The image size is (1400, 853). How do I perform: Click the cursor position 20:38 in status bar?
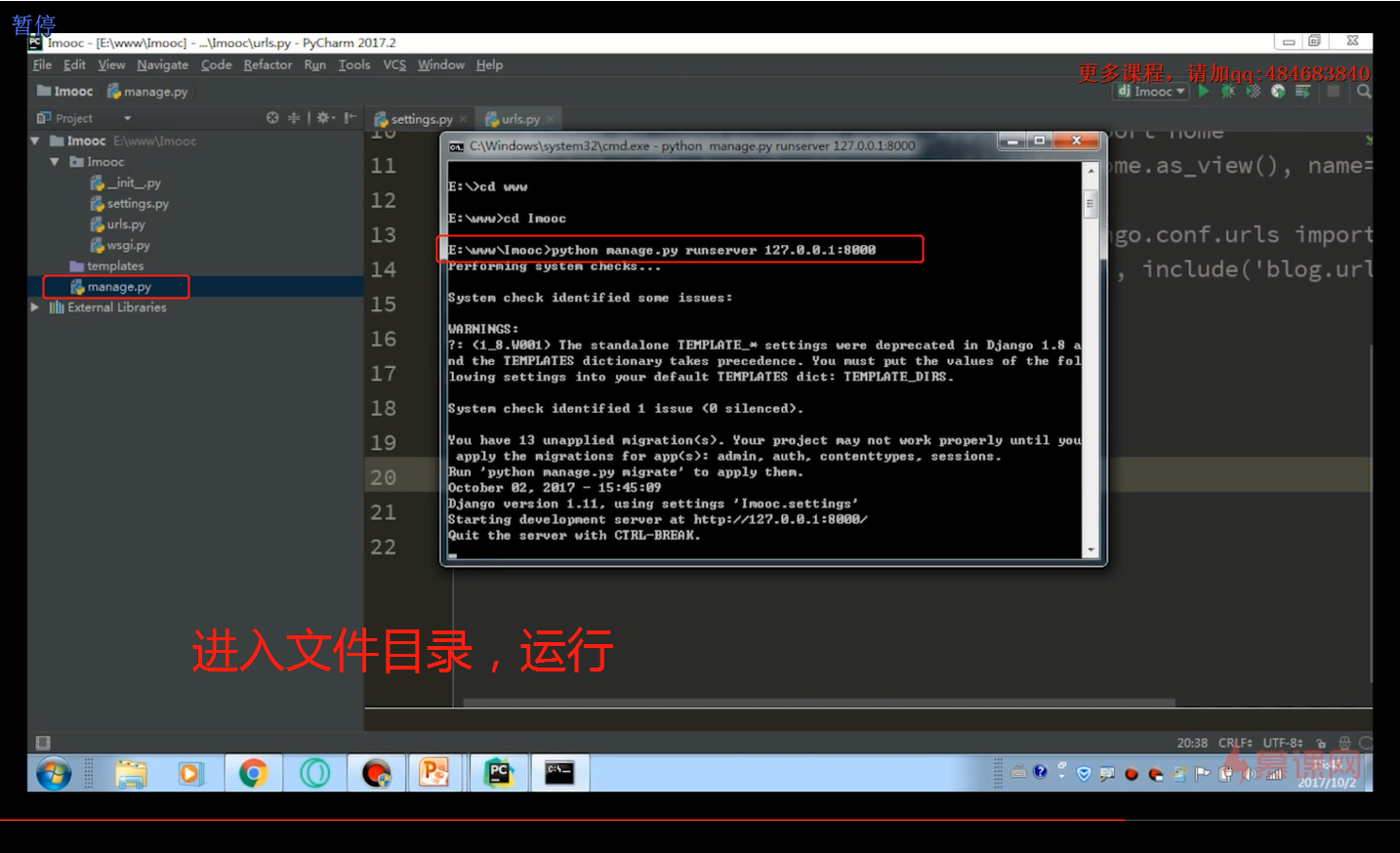click(x=1192, y=743)
